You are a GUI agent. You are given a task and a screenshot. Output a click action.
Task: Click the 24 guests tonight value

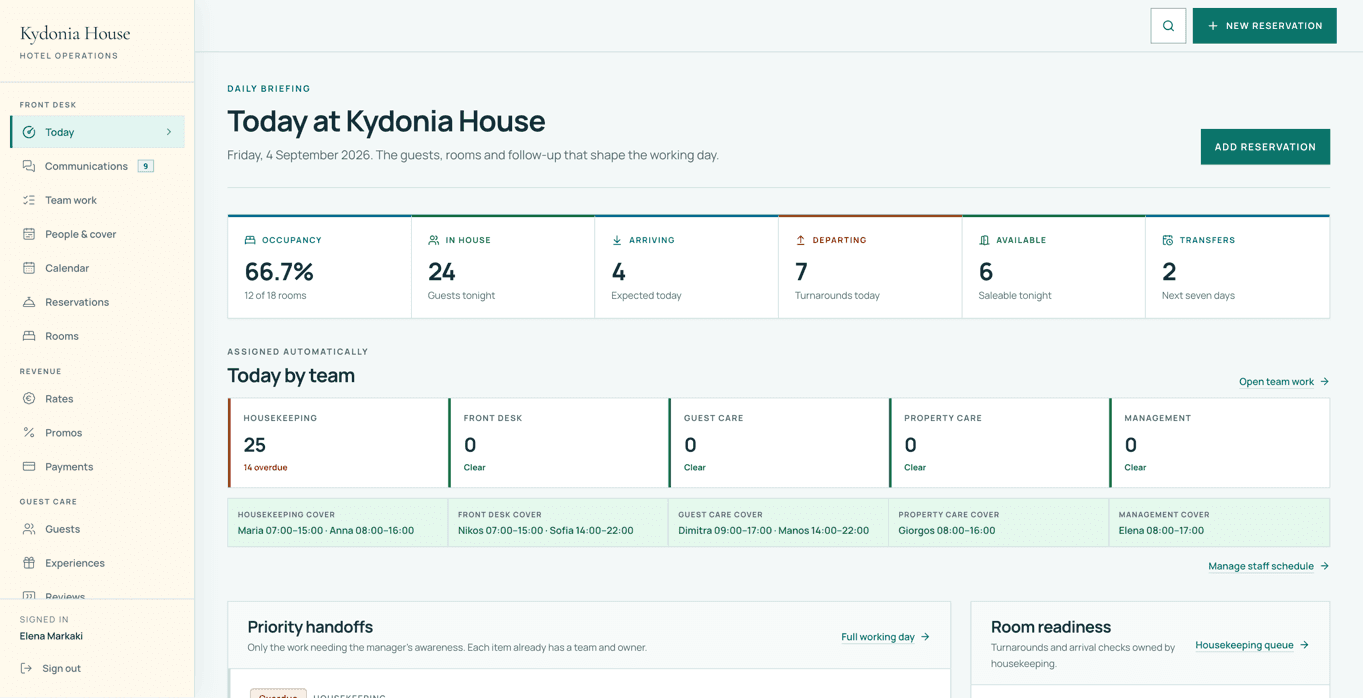pos(442,271)
